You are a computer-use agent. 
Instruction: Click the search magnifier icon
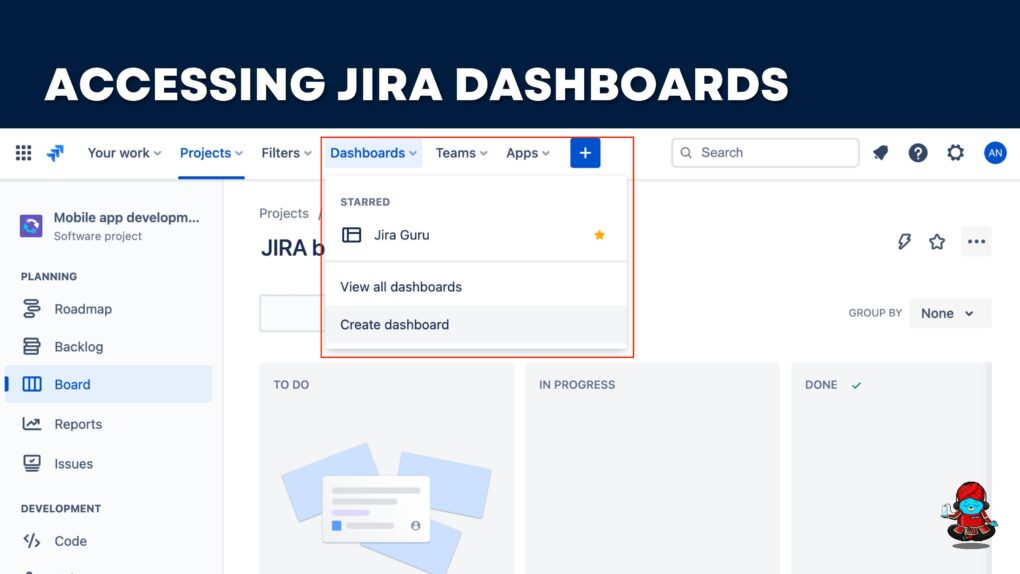[x=686, y=153]
